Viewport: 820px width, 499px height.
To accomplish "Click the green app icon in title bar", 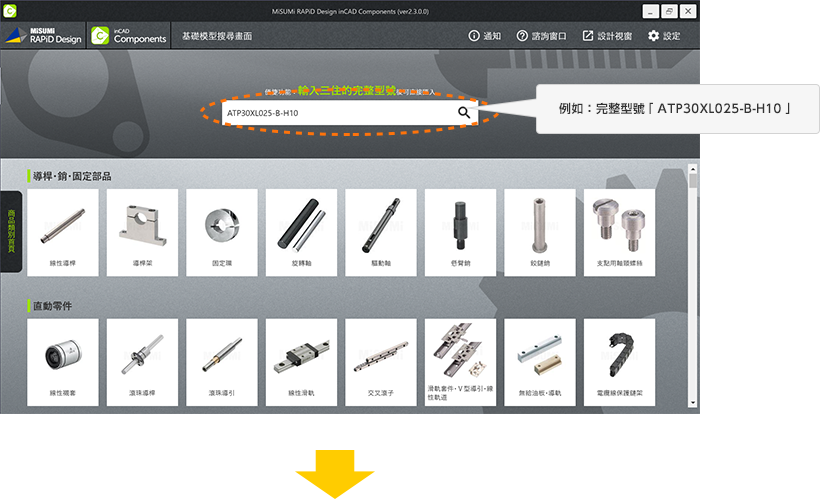I will point(9,10).
